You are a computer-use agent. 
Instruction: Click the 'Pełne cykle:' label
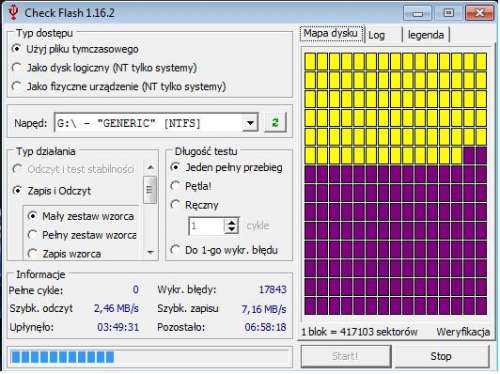(x=36, y=290)
